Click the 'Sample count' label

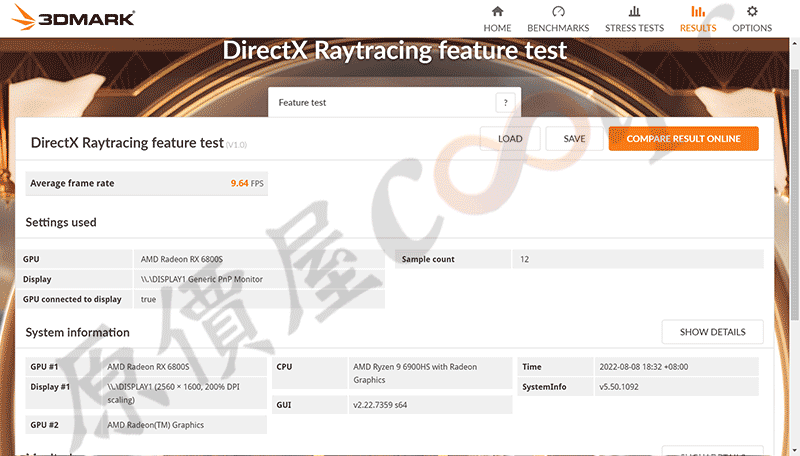[x=428, y=259]
